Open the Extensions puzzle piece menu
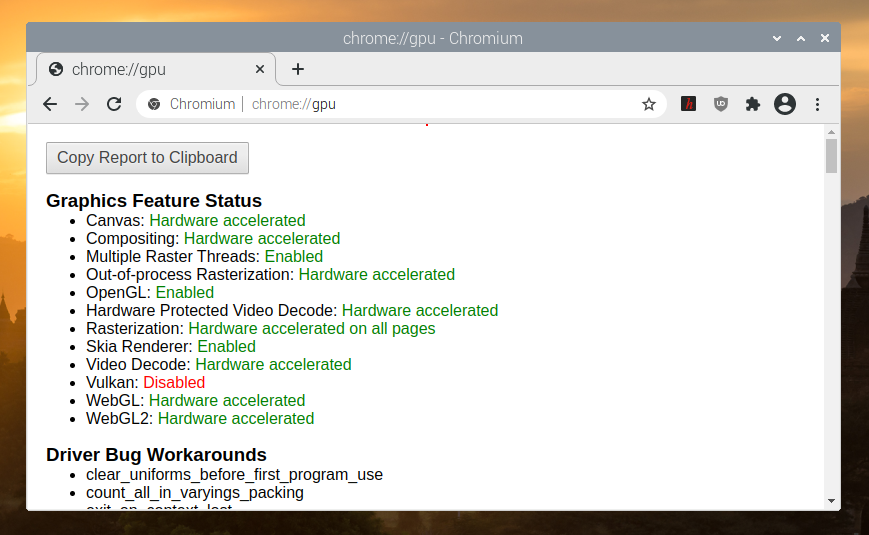 753,104
